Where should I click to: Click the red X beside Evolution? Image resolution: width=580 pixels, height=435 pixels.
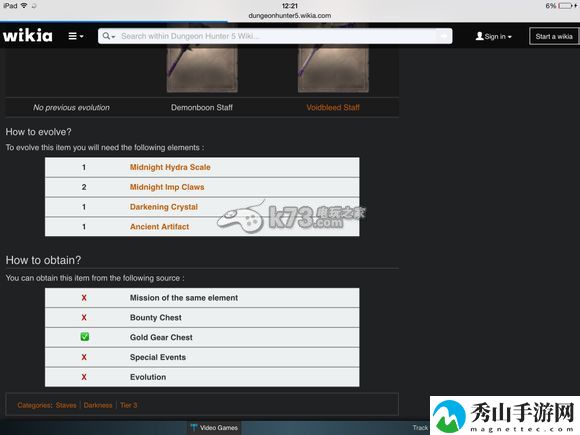[x=84, y=377]
